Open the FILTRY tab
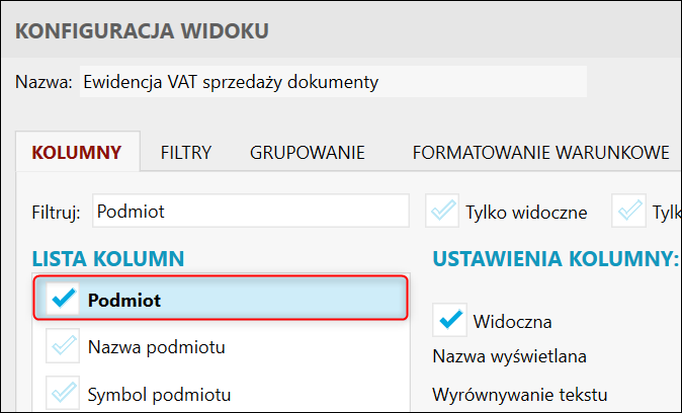This screenshot has width=682, height=413. point(186,153)
